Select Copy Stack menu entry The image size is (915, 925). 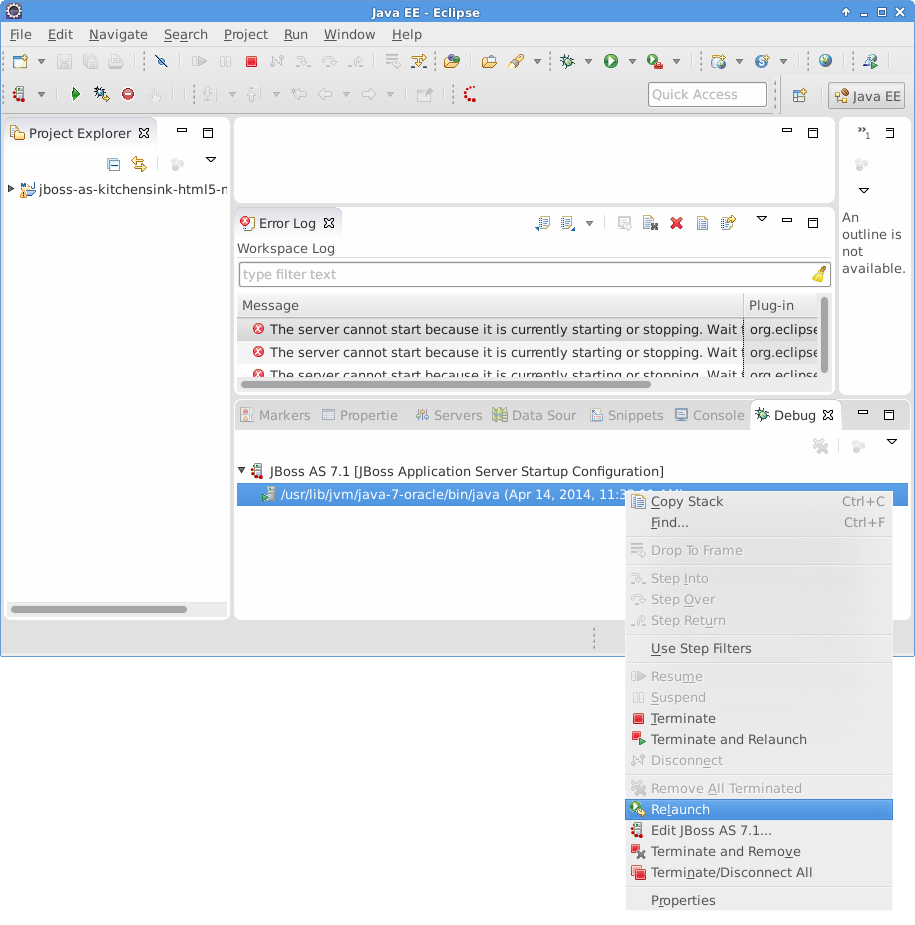pos(759,501)
